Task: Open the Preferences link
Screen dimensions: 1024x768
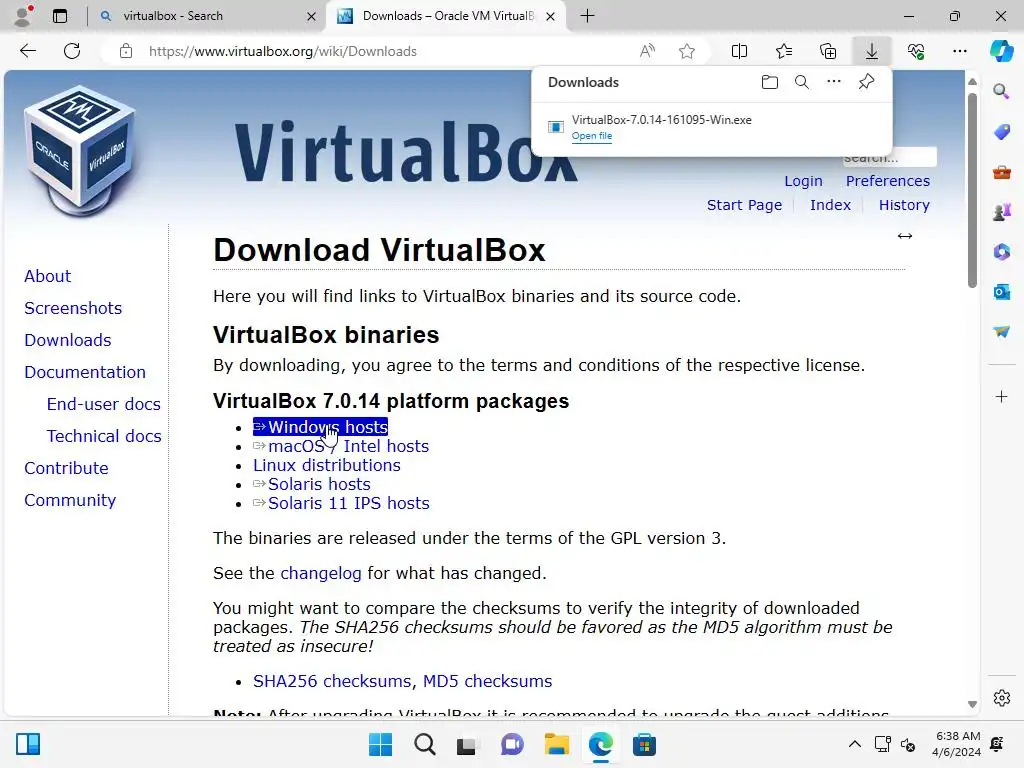Action: 888,181
